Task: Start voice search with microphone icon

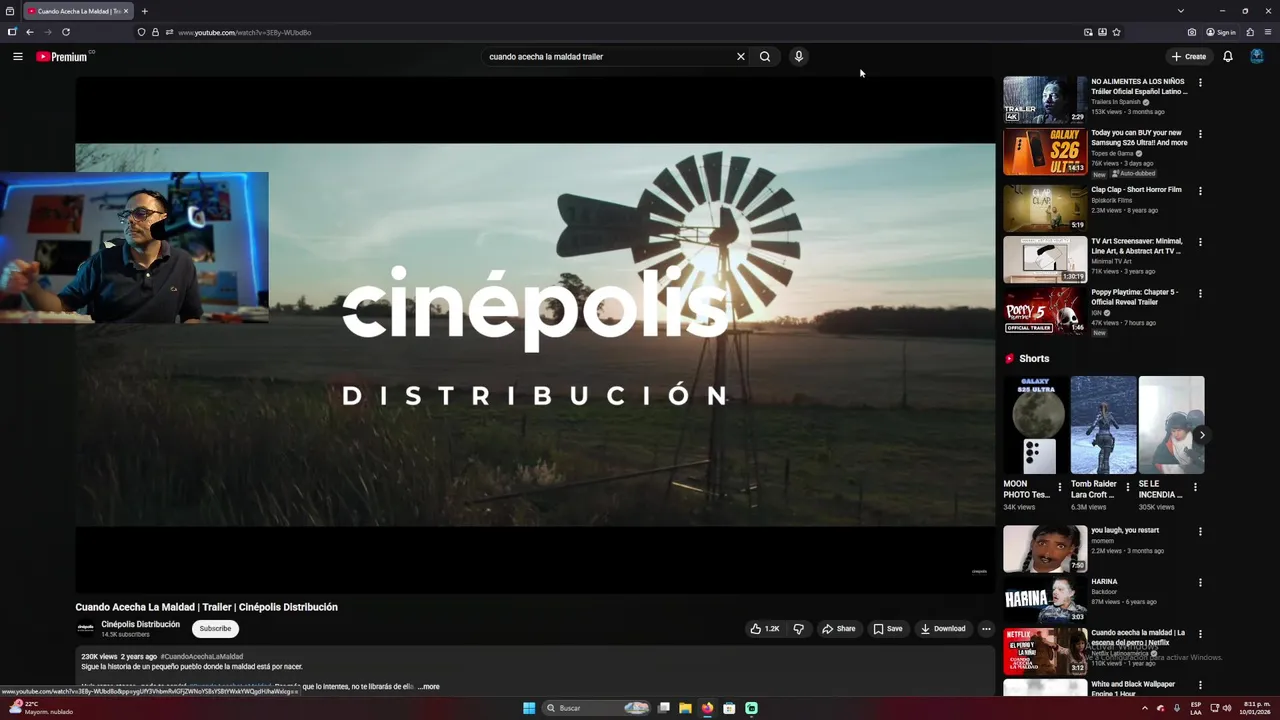Action: click(799, 57)
